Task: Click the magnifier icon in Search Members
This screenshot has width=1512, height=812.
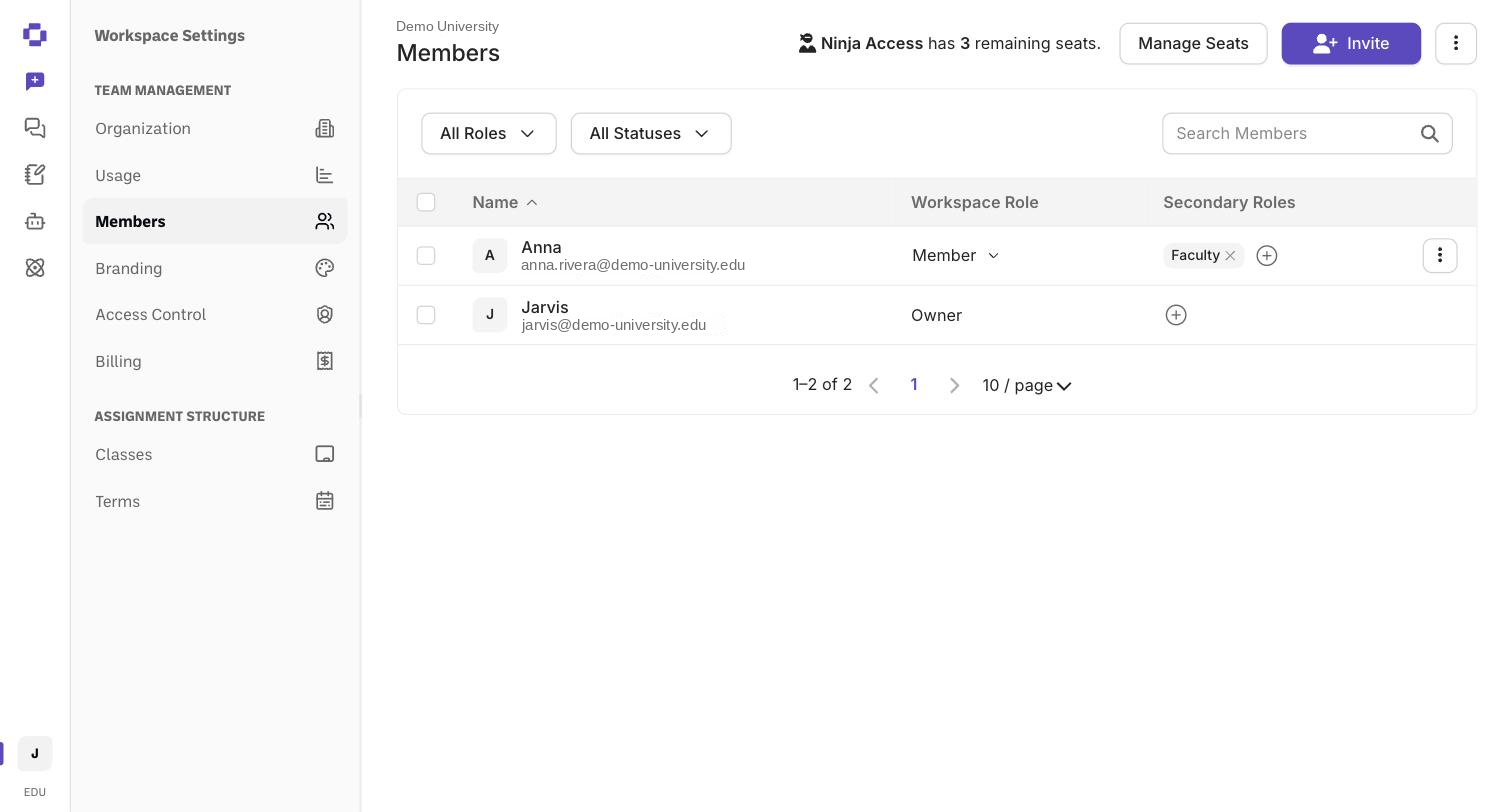Action: 1430,134
